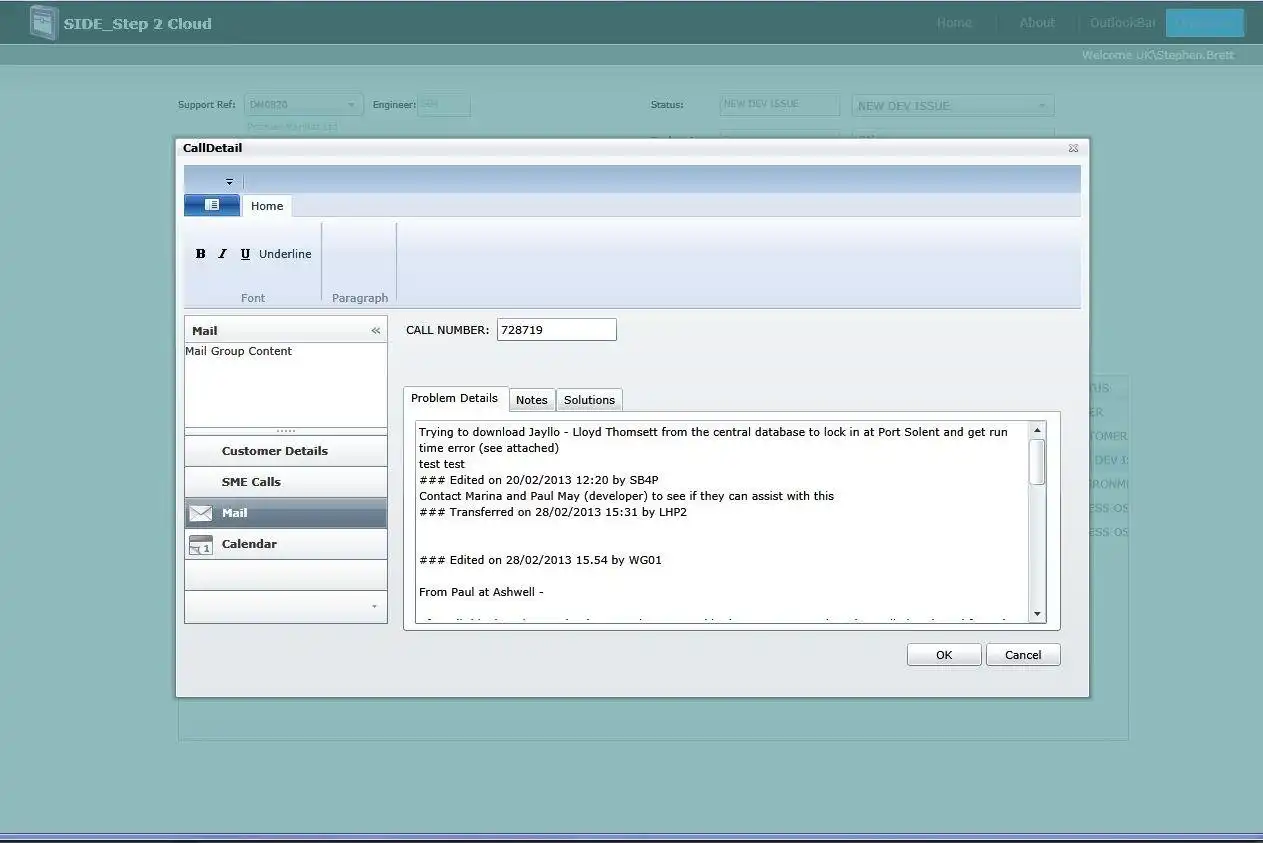Viewport: 1263px width, 843px height.
Task: Click the Home link in the top navigation
Action: (x=954, y=23)
